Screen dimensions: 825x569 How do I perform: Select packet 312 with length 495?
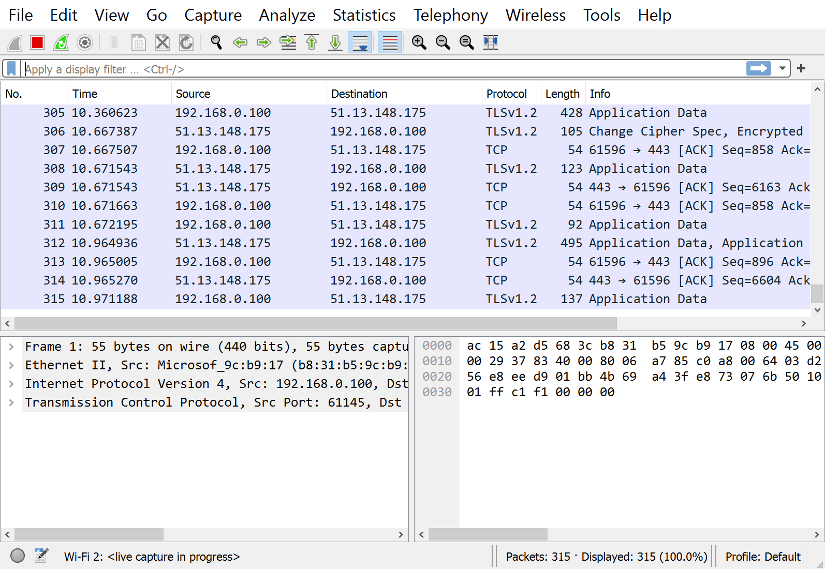[405, 243]
